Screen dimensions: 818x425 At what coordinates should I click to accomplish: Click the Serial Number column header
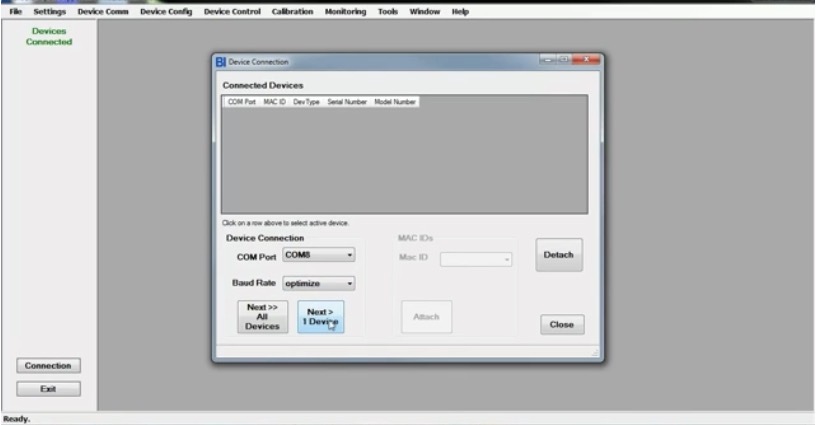point(347,102)
